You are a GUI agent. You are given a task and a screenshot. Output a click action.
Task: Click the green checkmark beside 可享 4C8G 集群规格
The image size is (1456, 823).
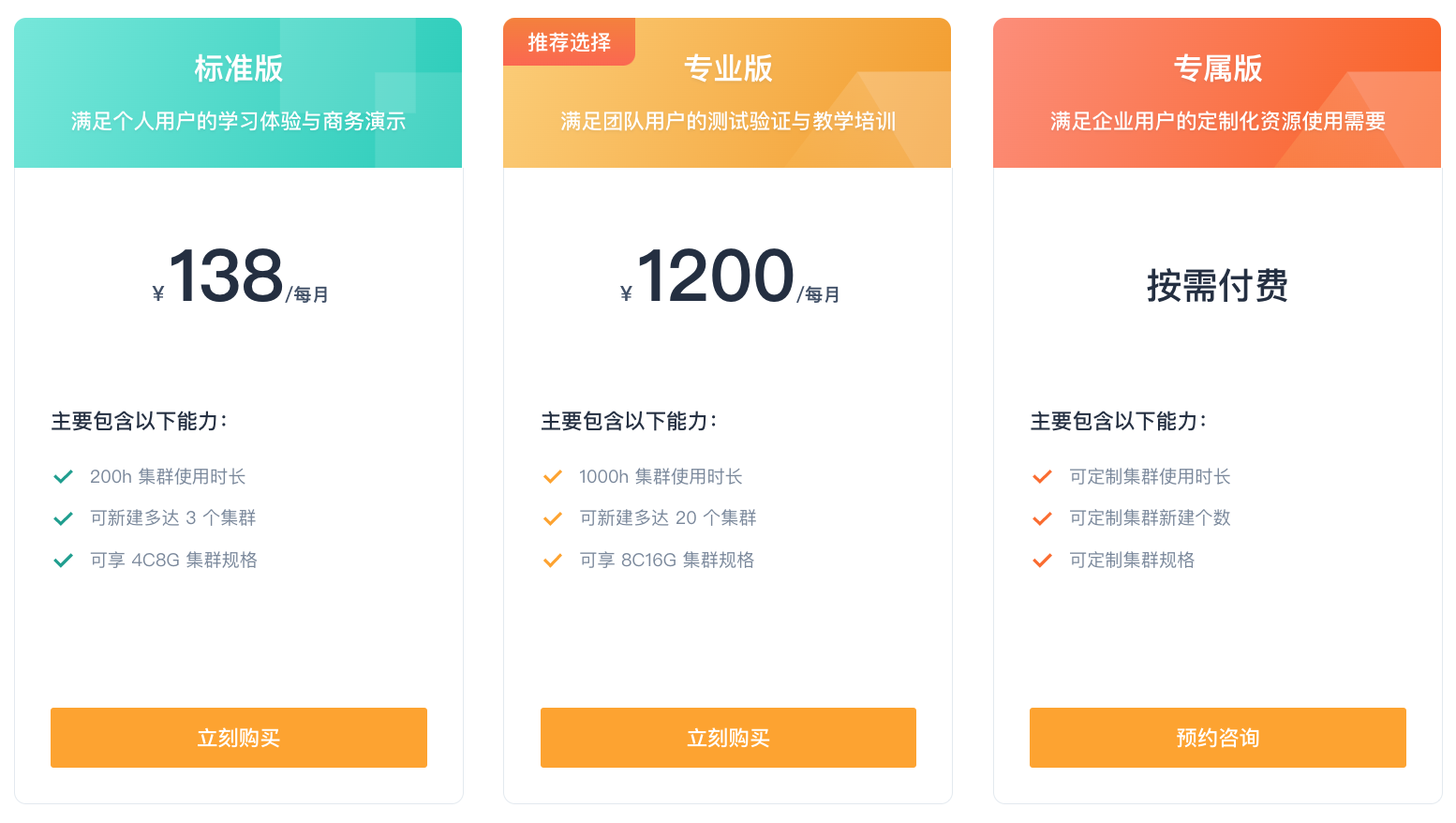pos(63,561)
